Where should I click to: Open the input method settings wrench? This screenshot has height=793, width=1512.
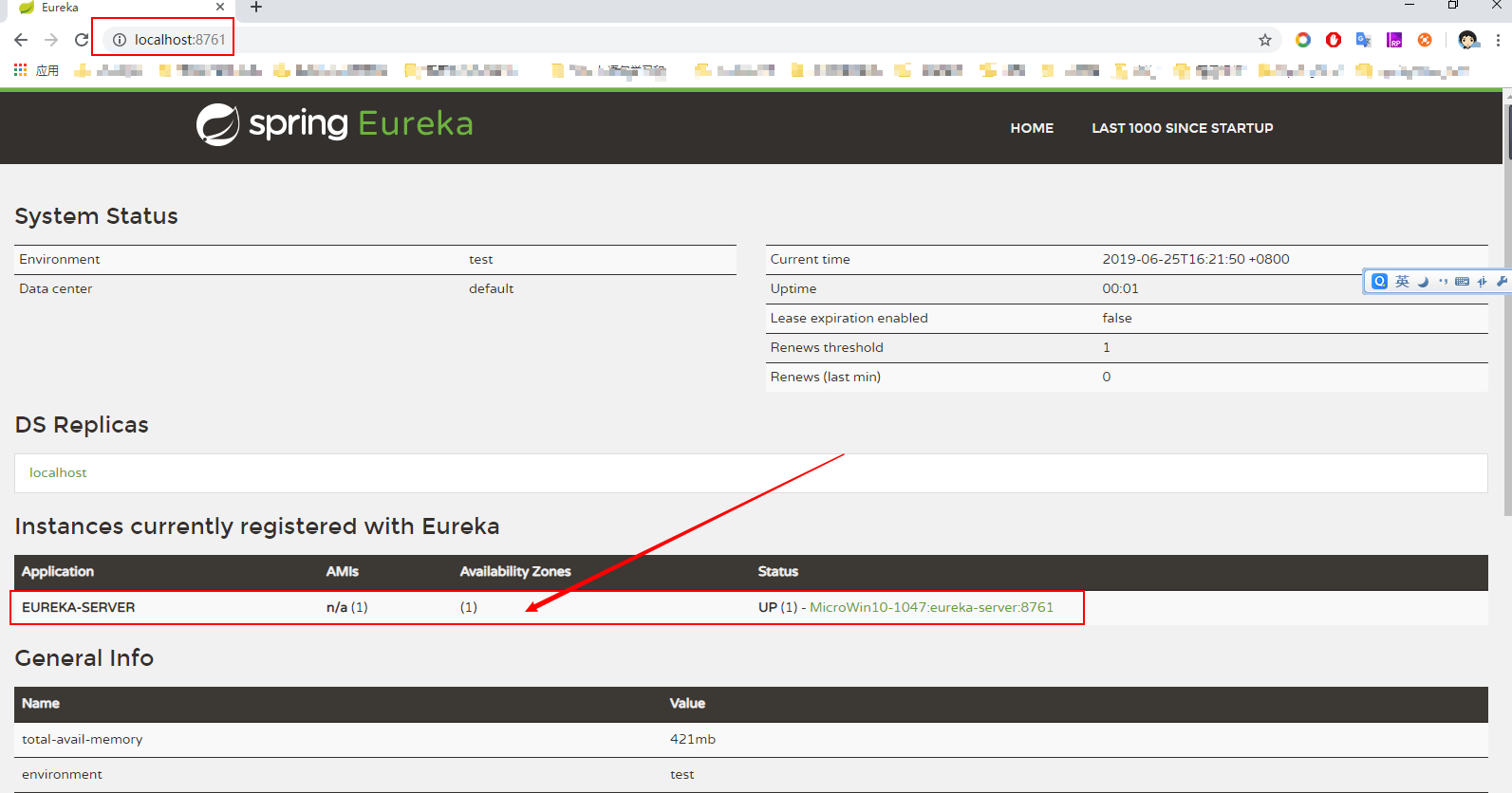1502,281
